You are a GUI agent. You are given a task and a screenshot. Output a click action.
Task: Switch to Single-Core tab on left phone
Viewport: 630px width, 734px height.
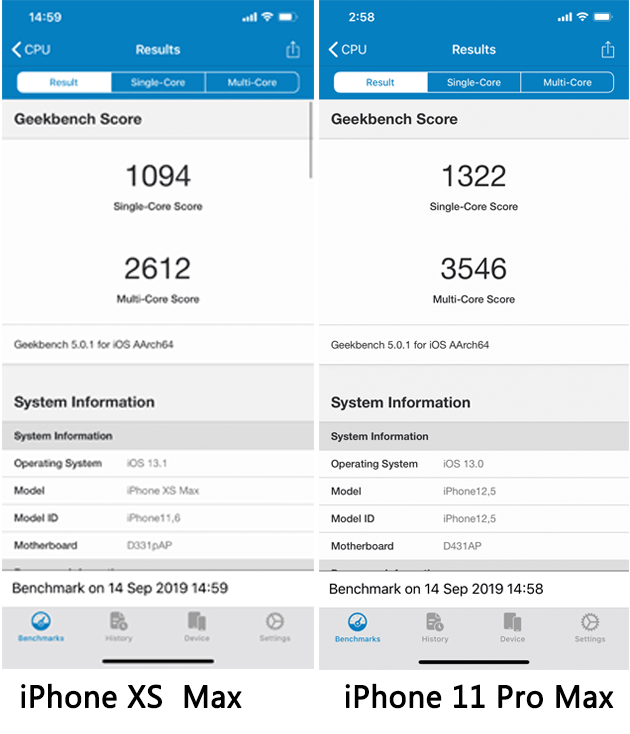click(158, 82)
